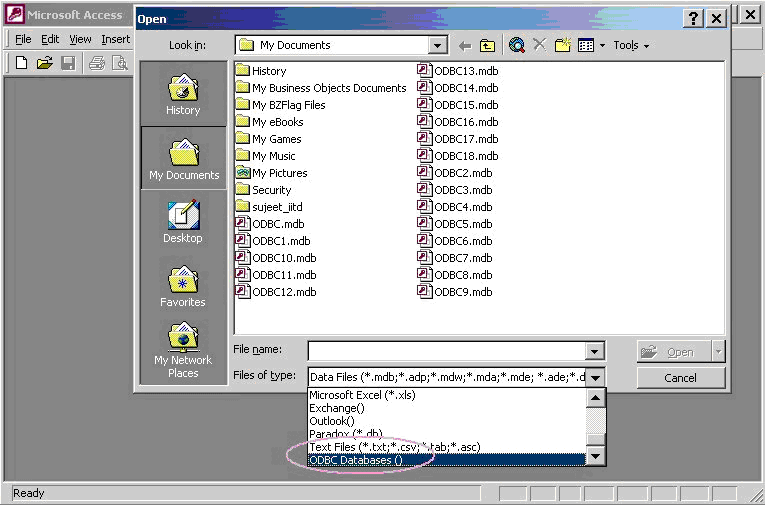Open History in places bar
This screenshot has width=765, height=505.
183,94
